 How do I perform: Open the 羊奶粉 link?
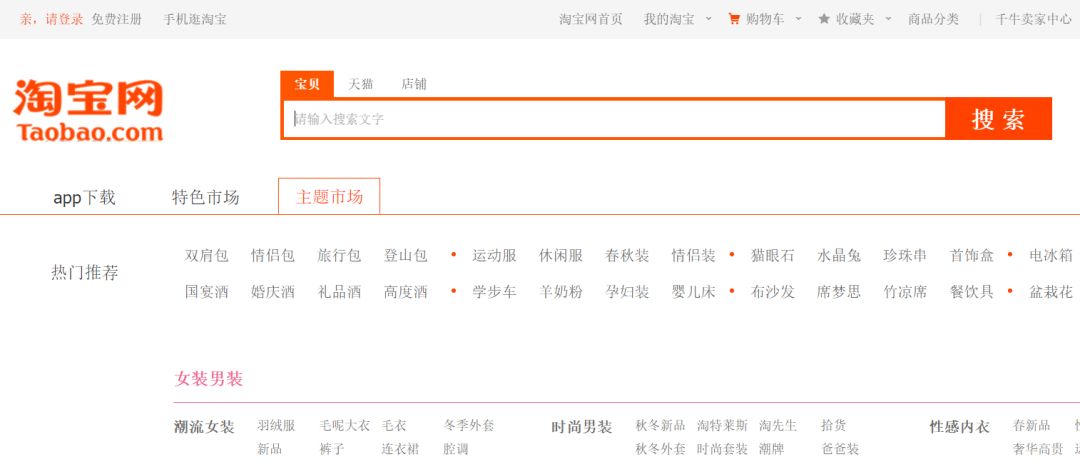coord(561,292)
